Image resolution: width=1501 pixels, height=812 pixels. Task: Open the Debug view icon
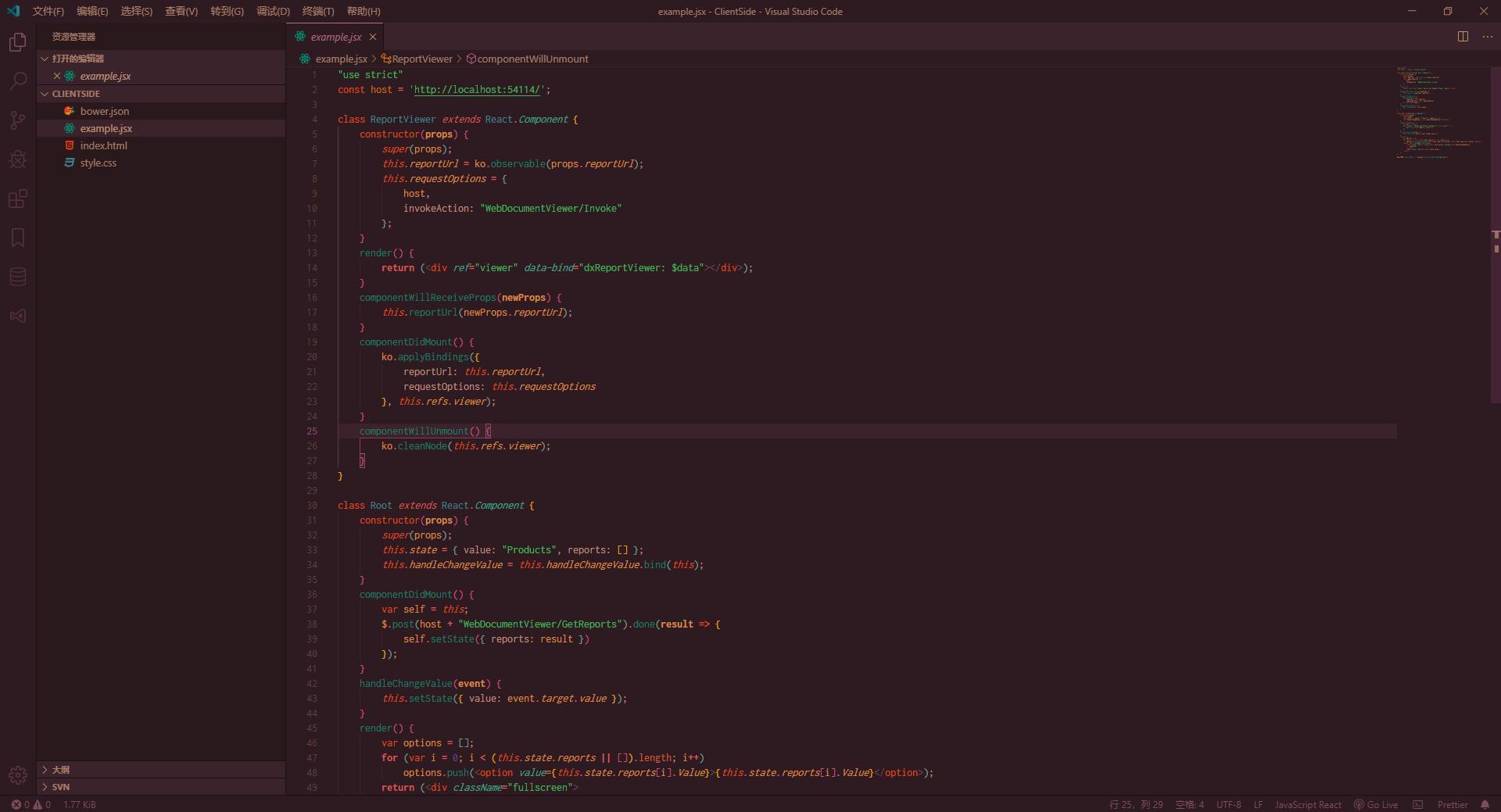(x=17, y=159)
